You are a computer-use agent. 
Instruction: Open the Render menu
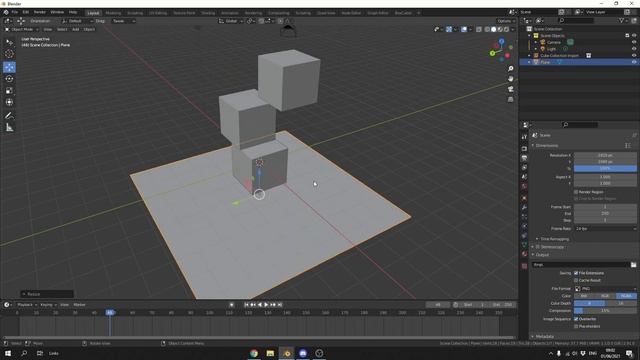point(40,12)
